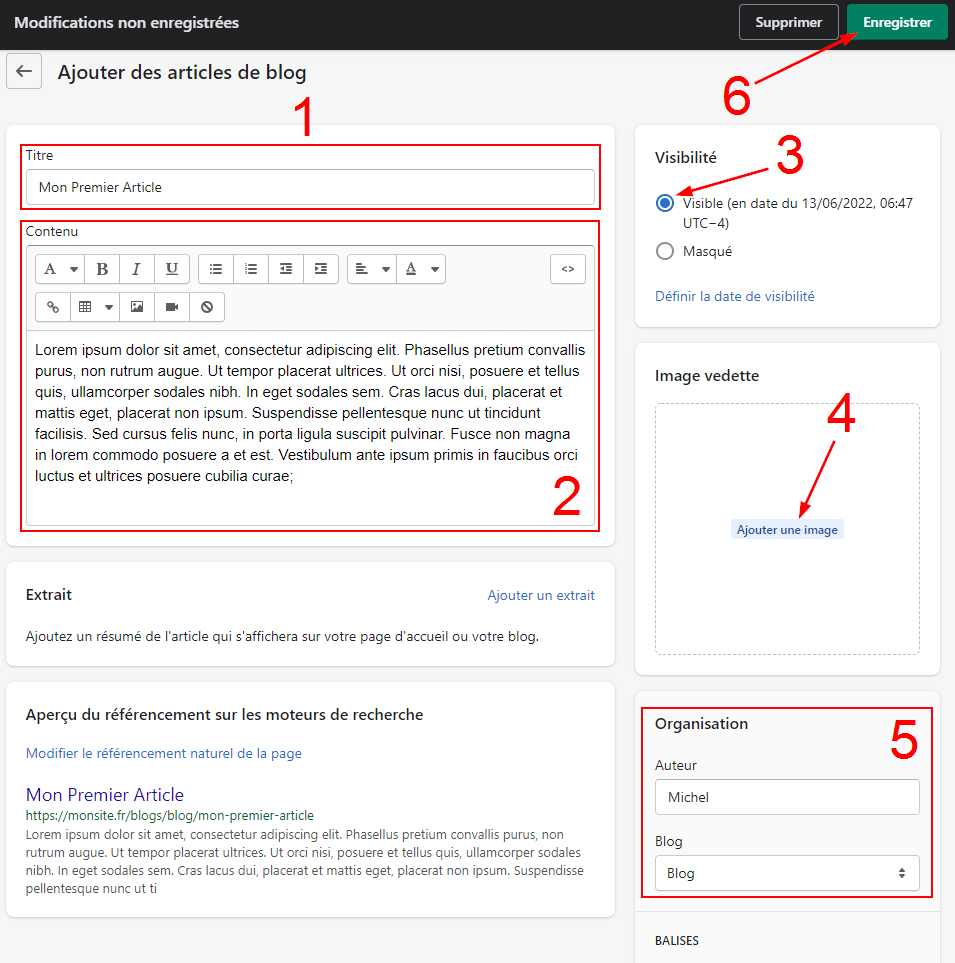Insert a bulleted list
The height and width of the screenshot is (963, 955).
tap(216, 269)
